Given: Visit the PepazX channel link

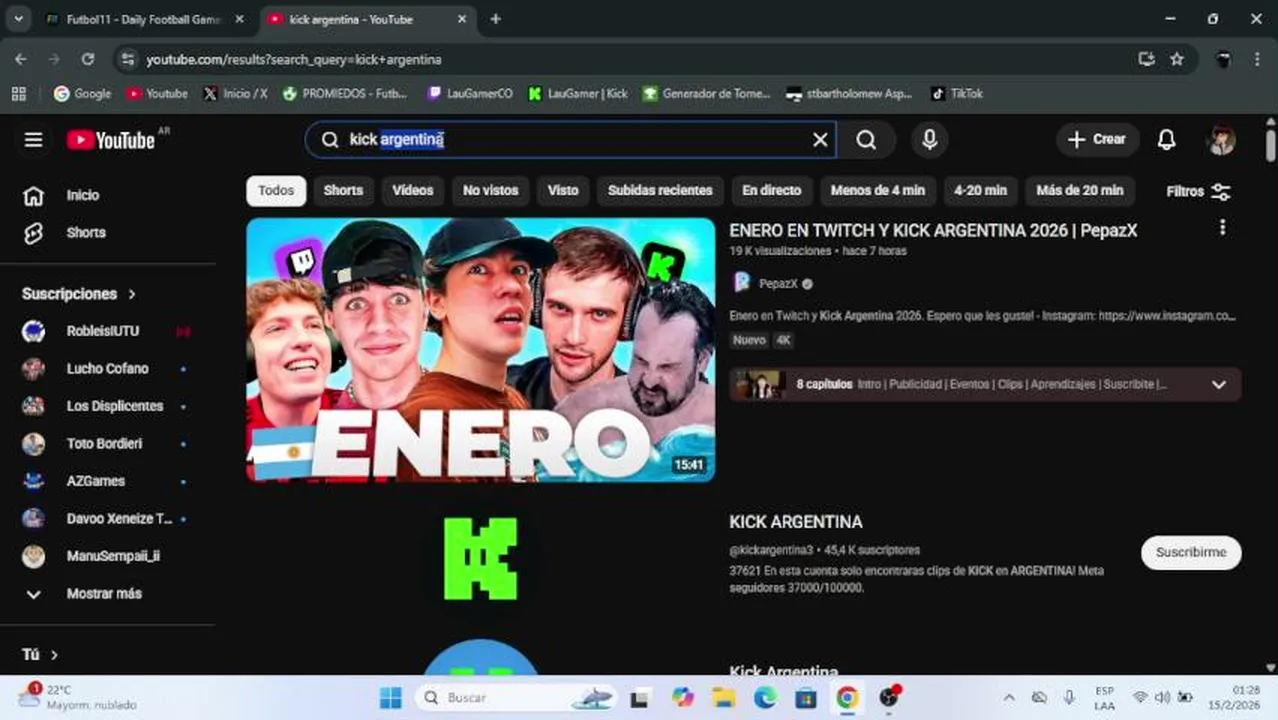Looking at the screenshot, I should [778, 284].
